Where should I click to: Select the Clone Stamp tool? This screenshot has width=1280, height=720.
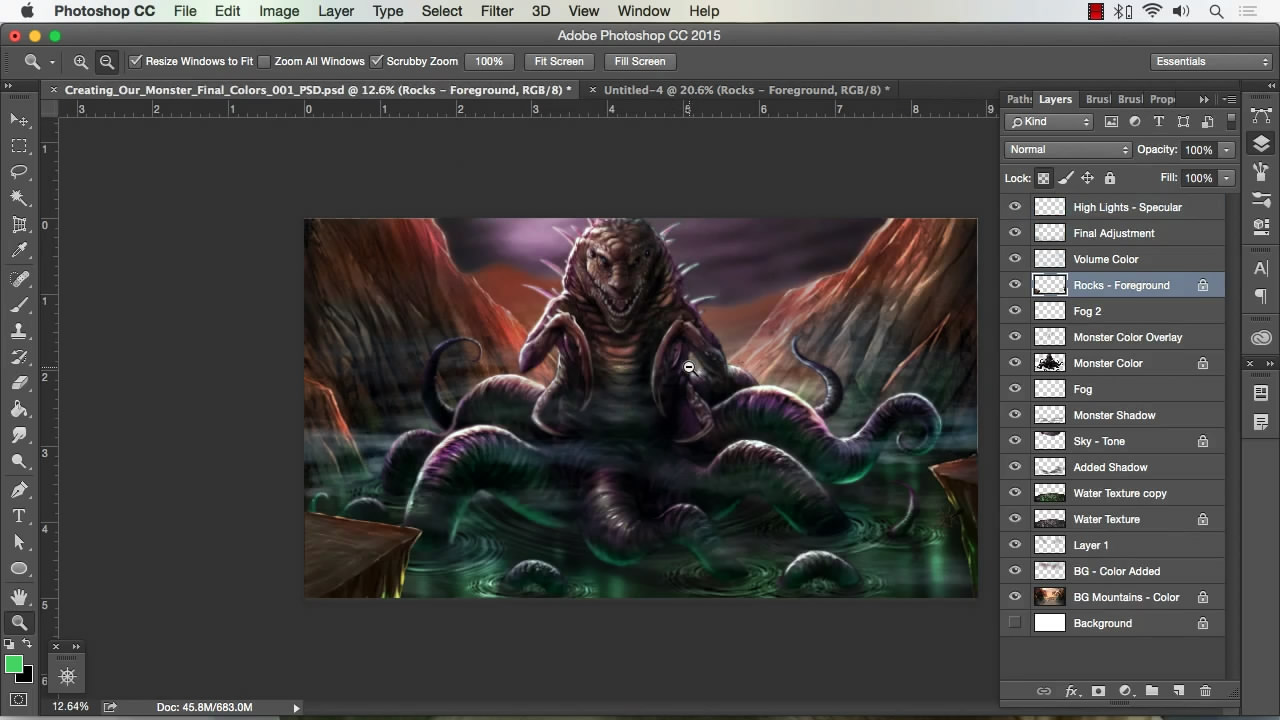[19, 331]
